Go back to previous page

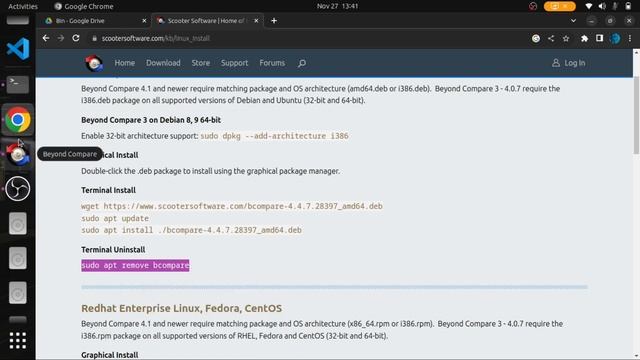pyautogui.click(x=46, y=38)
